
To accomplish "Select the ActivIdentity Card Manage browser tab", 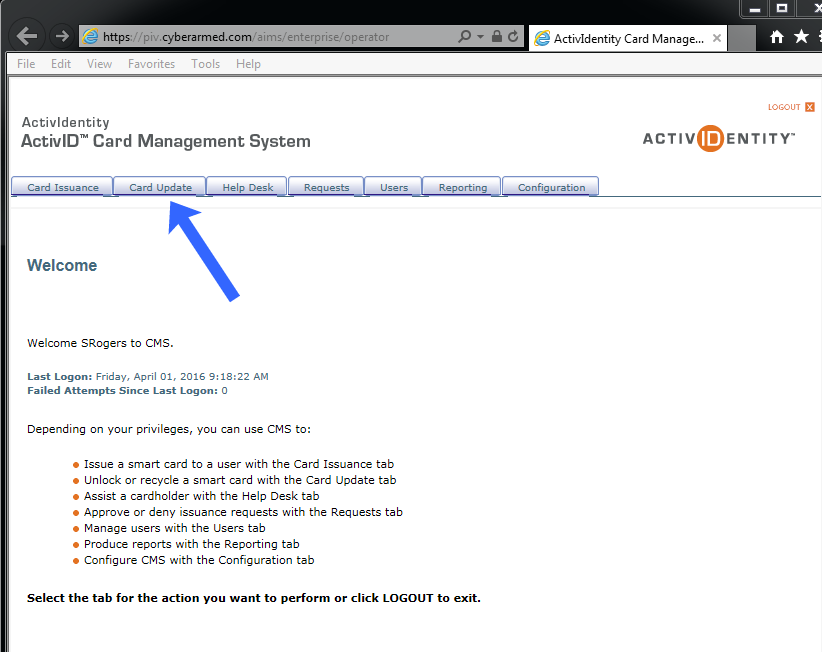I will (x=628, y=38).
